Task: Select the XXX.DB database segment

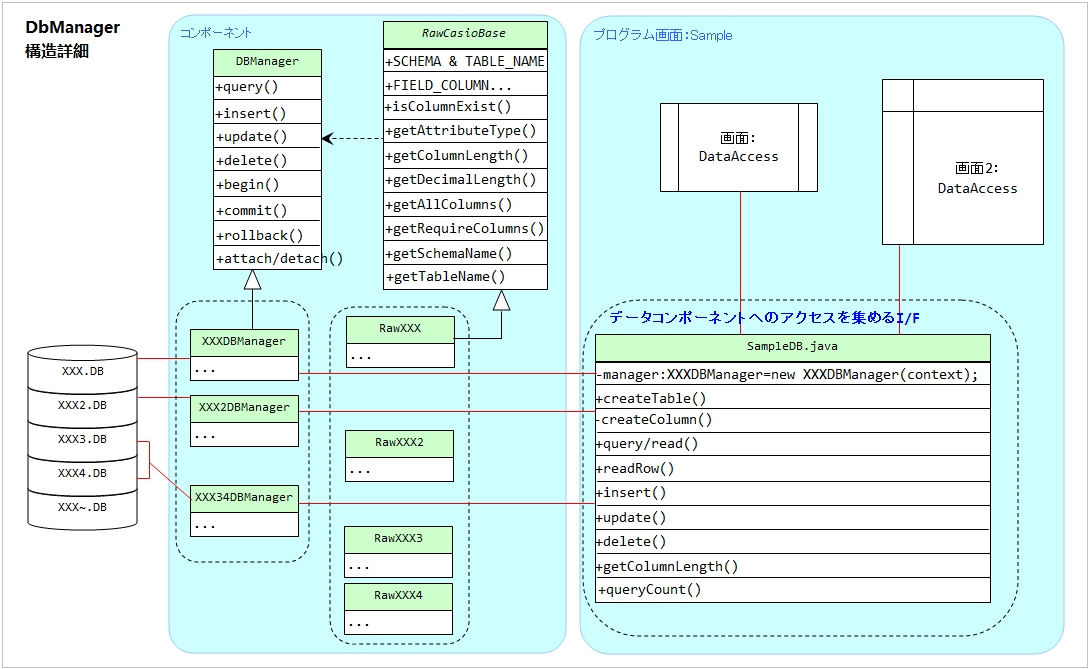Action: [x=82, y=370]
